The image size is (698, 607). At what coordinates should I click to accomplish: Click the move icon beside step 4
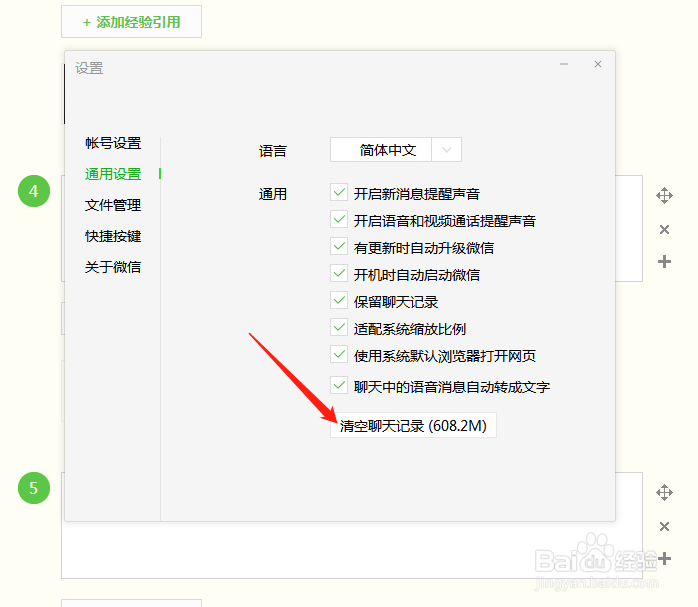(x=664, y=195)
